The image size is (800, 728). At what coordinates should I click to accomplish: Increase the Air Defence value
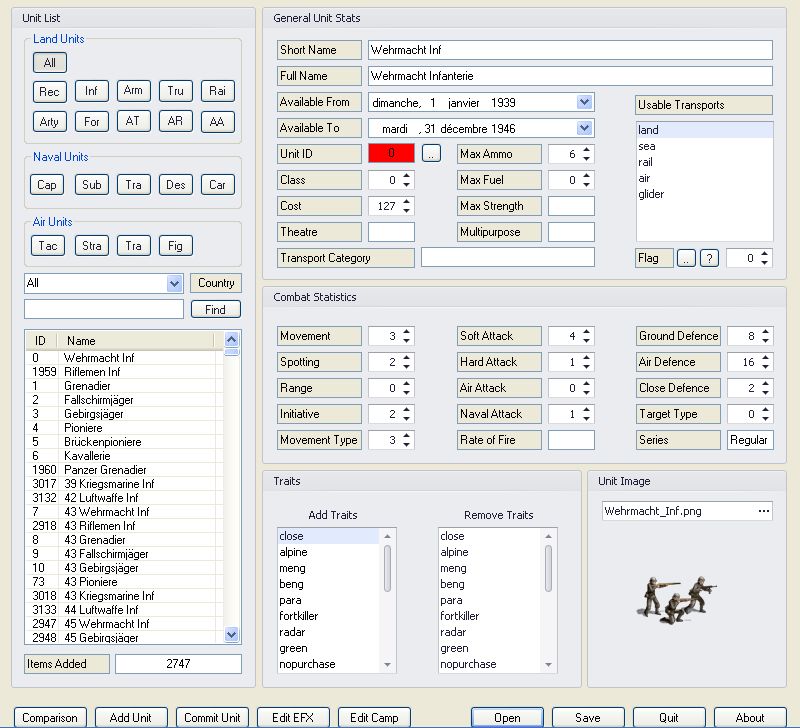coord(765,358)
